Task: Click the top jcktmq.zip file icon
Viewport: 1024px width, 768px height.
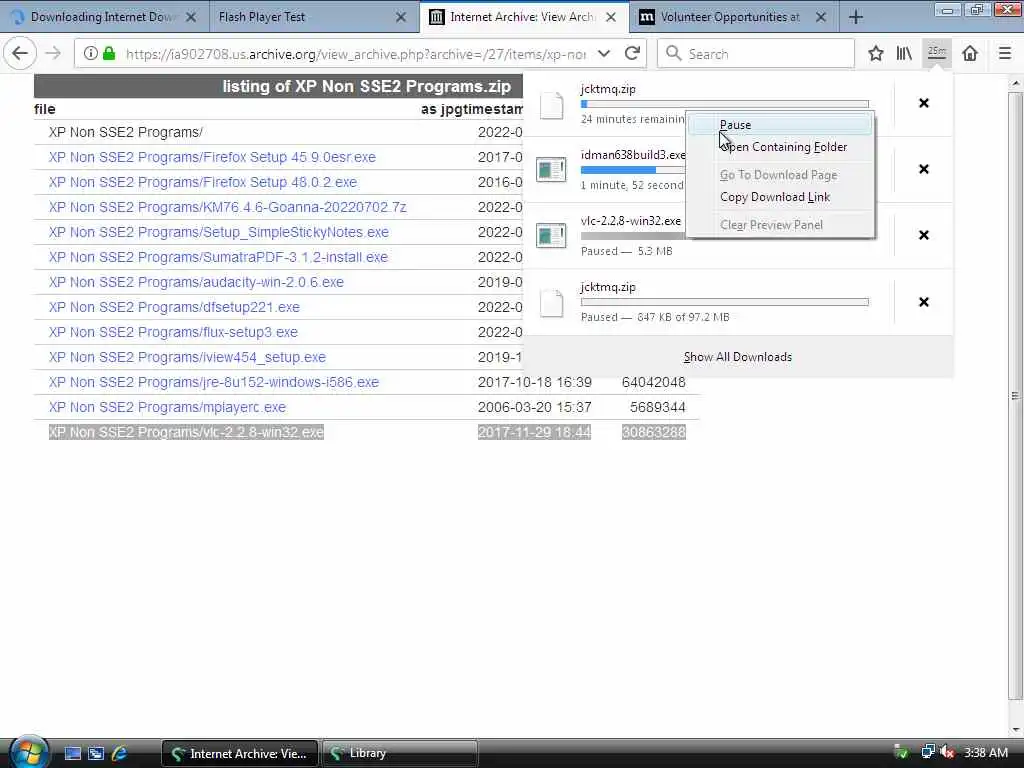Action: pyautogui.click(x=551, y=105)
